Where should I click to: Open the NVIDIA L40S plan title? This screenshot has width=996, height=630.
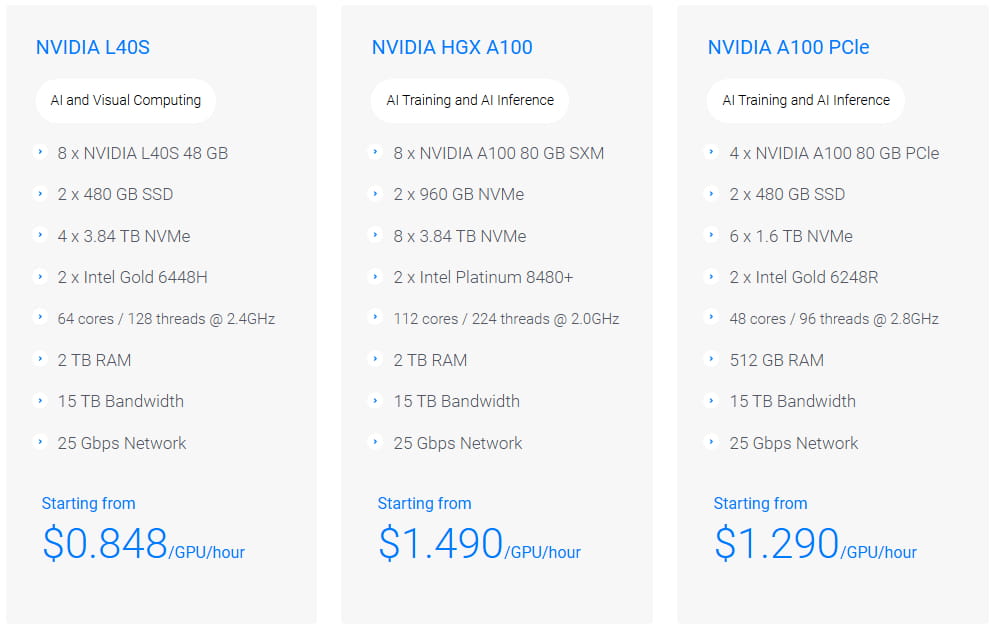93,47
